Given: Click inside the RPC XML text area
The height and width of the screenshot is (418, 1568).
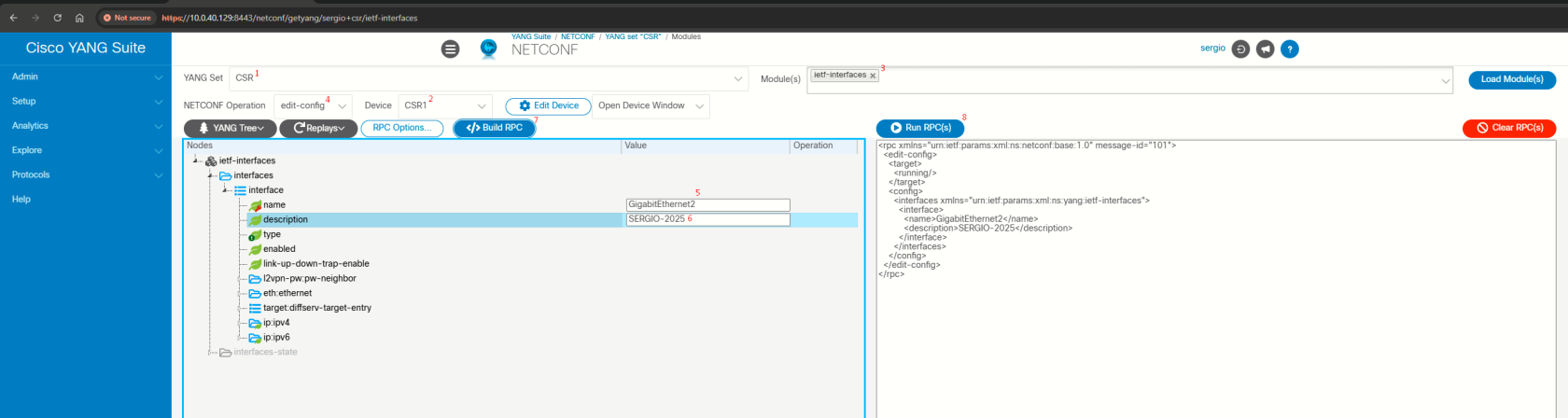Looking at the screenshot, I should point(1216,280).
